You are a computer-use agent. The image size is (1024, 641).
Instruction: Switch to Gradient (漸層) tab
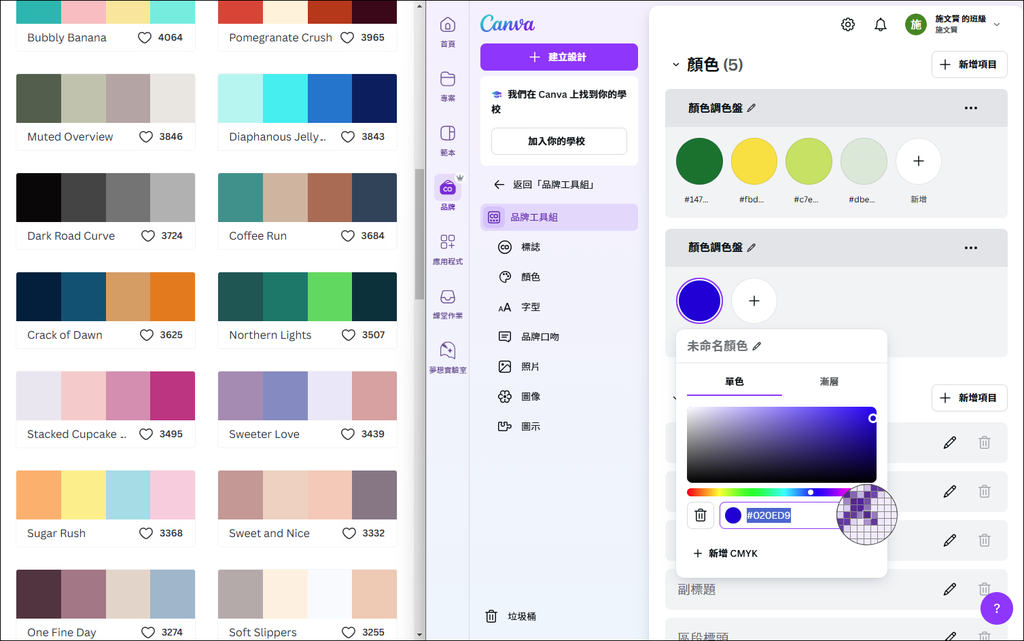[829, 382]
